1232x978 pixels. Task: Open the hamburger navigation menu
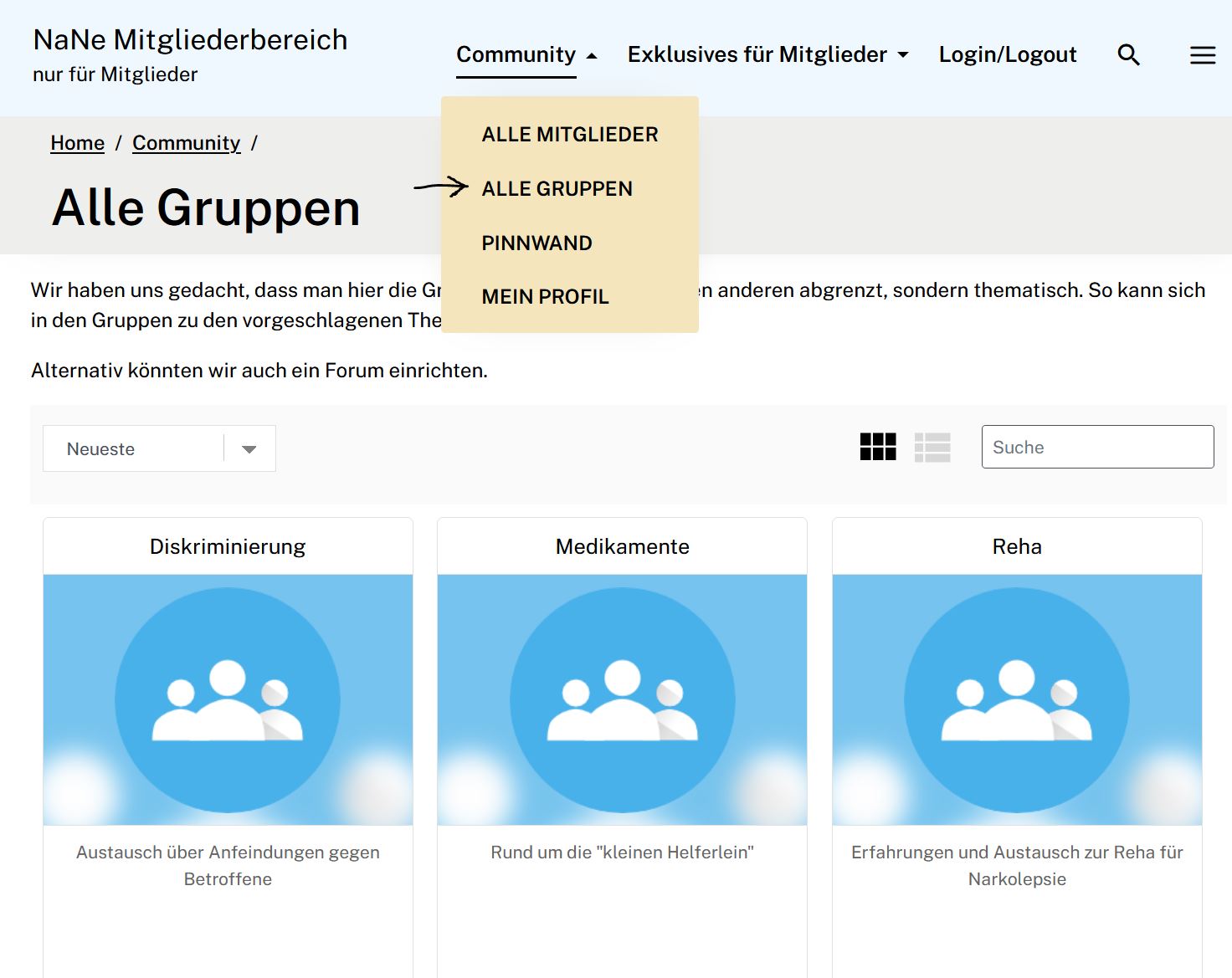[x=1202, y=55]
